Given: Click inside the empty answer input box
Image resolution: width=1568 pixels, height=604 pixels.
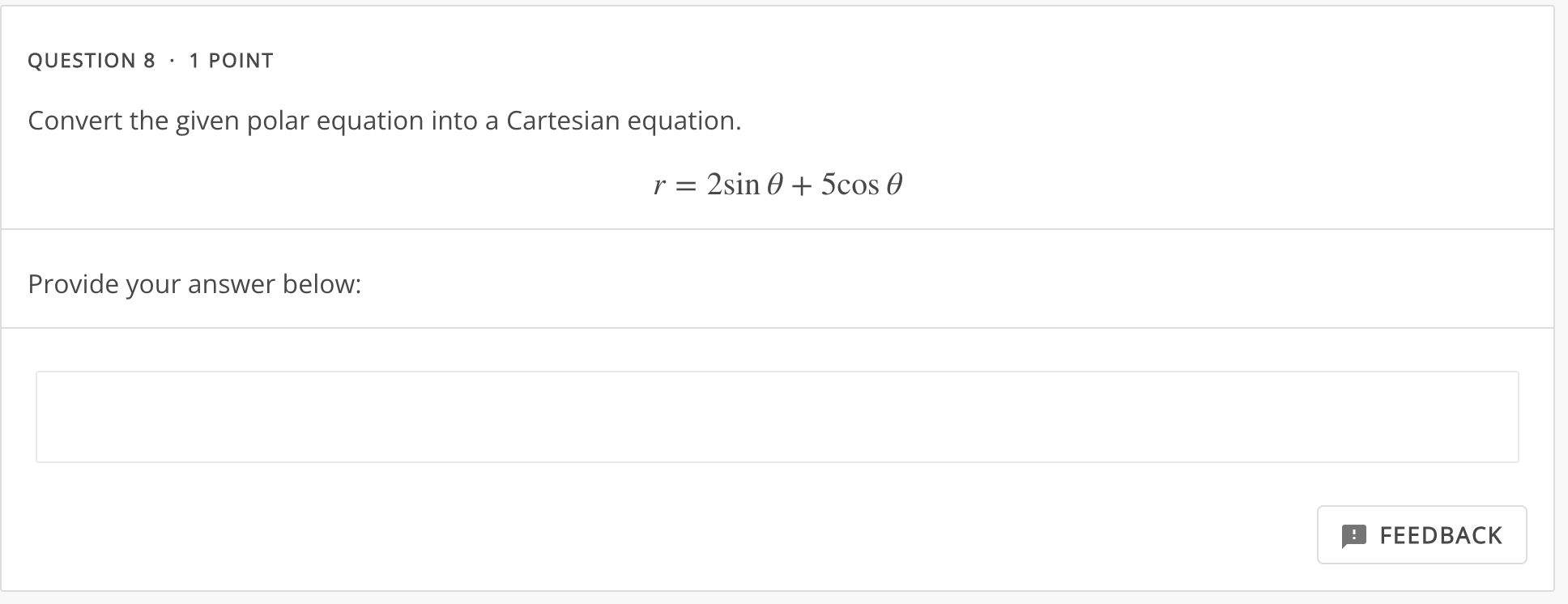Looking at the screenshot, I should (x=778, y=416).
